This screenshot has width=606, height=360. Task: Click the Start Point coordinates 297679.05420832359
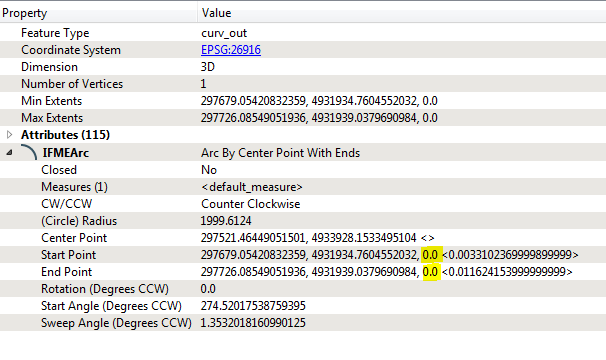[253, 255]
